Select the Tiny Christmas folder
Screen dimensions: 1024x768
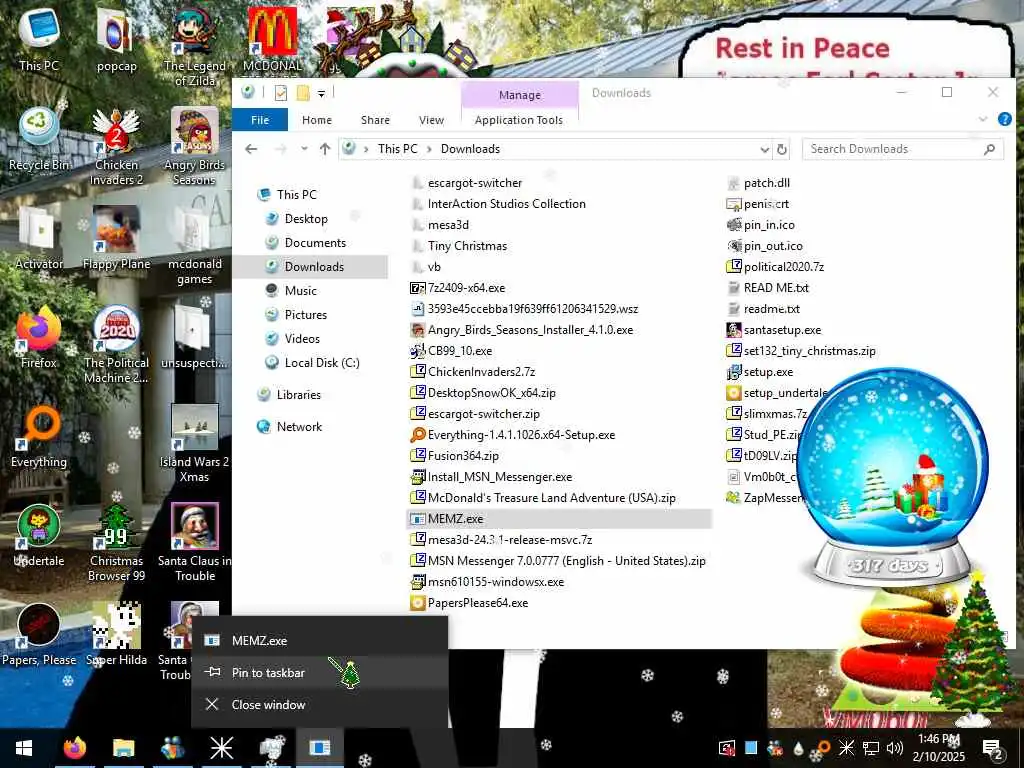click(467, 246)
